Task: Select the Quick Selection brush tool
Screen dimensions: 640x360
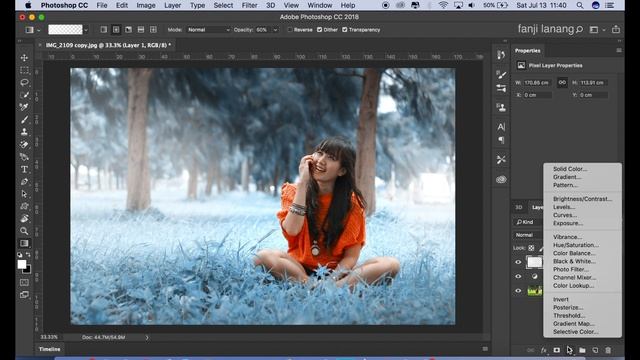Action: click(x=24, y=95)
